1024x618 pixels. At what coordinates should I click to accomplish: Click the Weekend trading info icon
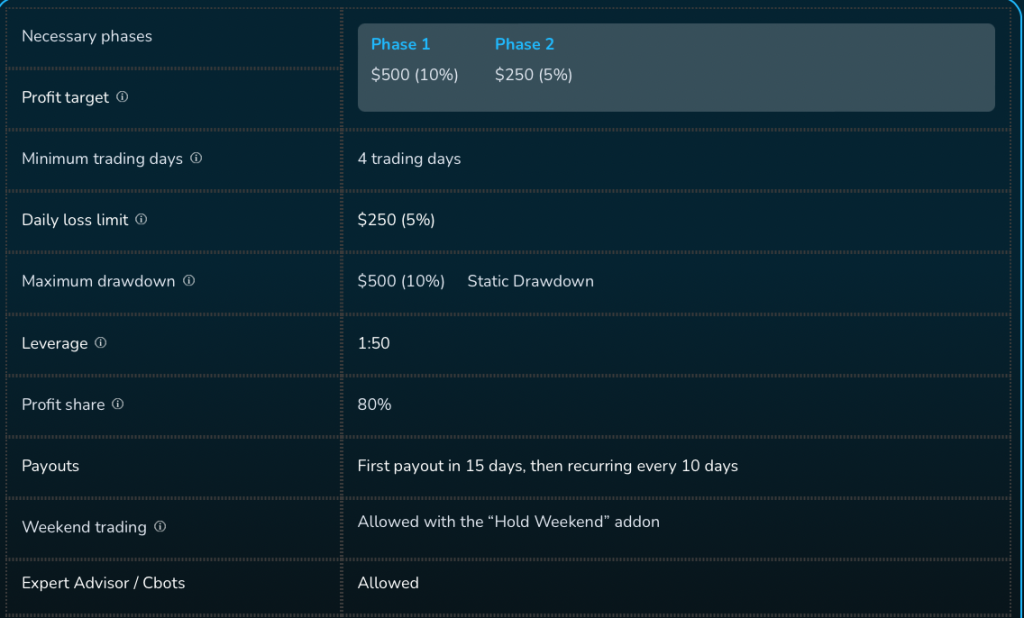click(160, 526)
